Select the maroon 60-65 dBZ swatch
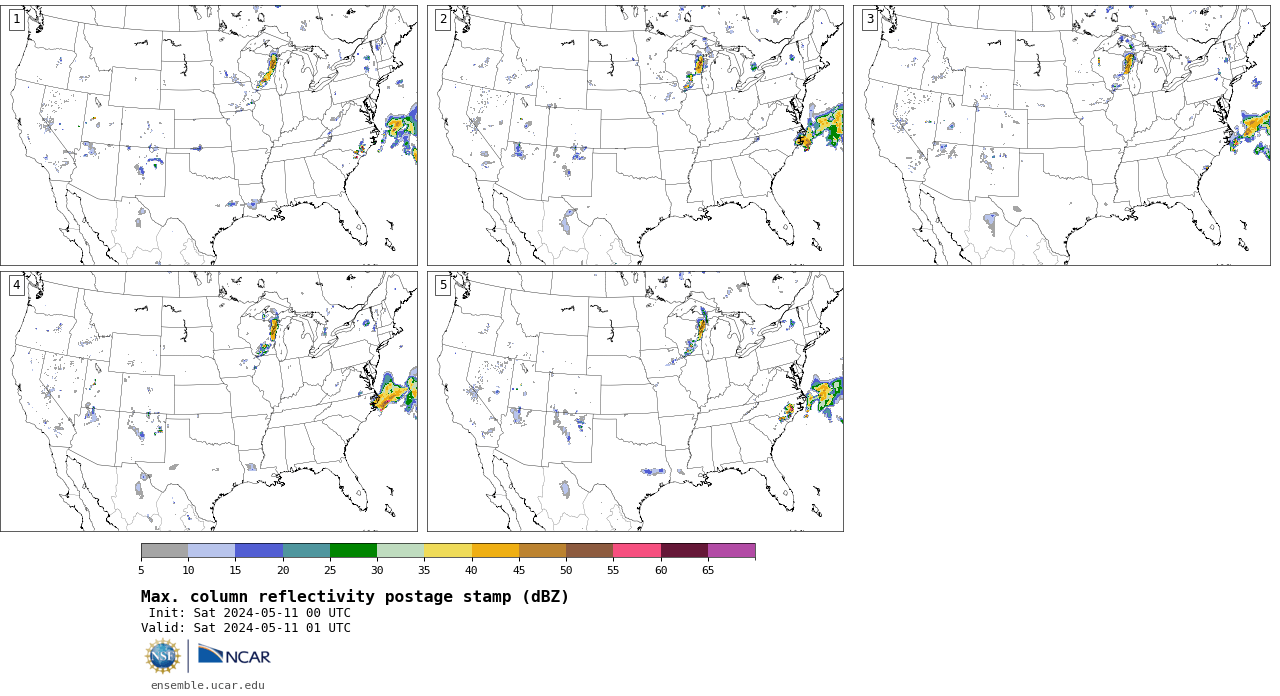Image resolution: width=1280 pixels, height=696 pixels. coord(684,551)
